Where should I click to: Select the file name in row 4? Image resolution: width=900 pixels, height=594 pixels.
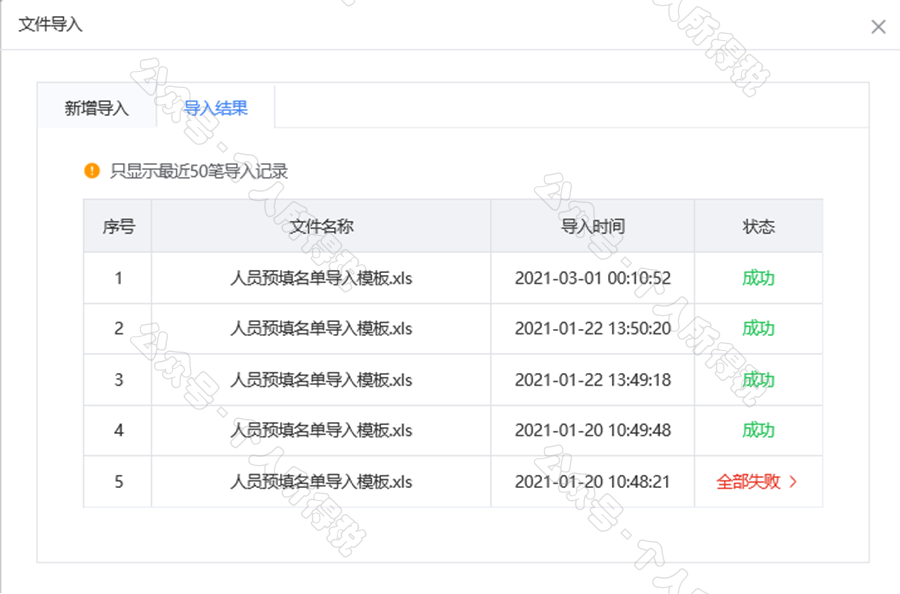pos(321,430)
